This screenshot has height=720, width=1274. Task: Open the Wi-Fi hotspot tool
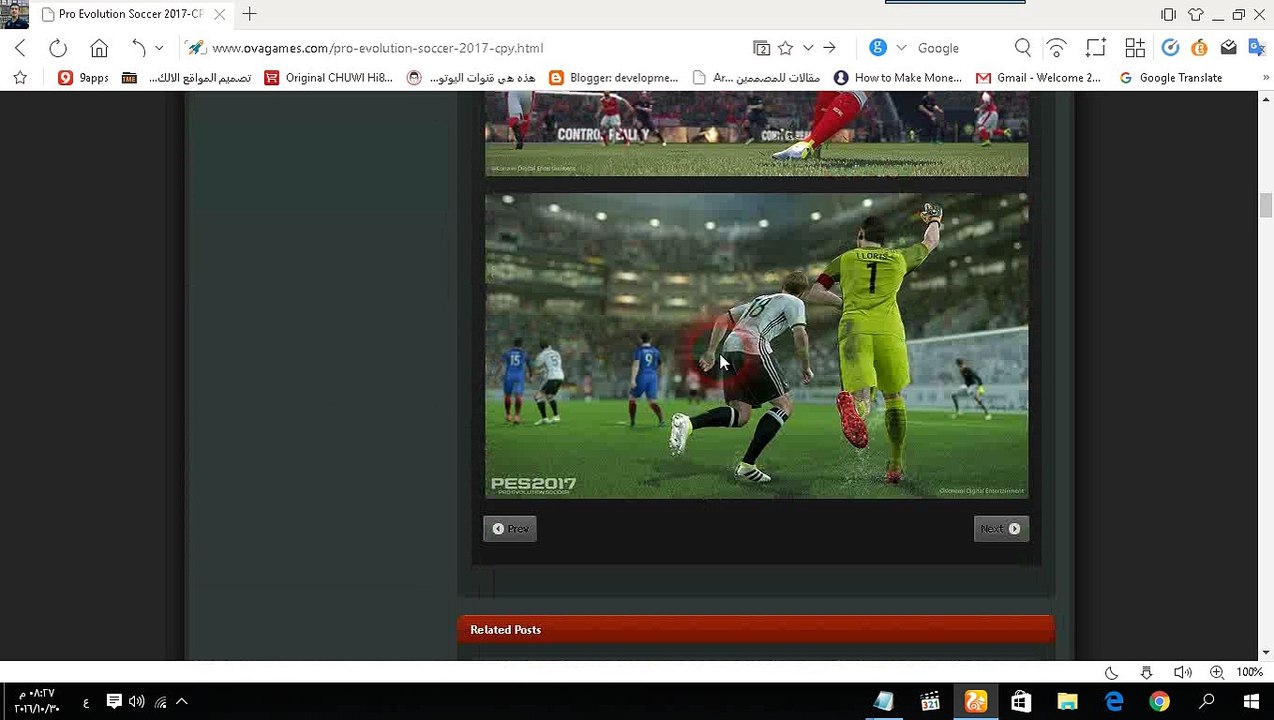(x=1057, y=48)
